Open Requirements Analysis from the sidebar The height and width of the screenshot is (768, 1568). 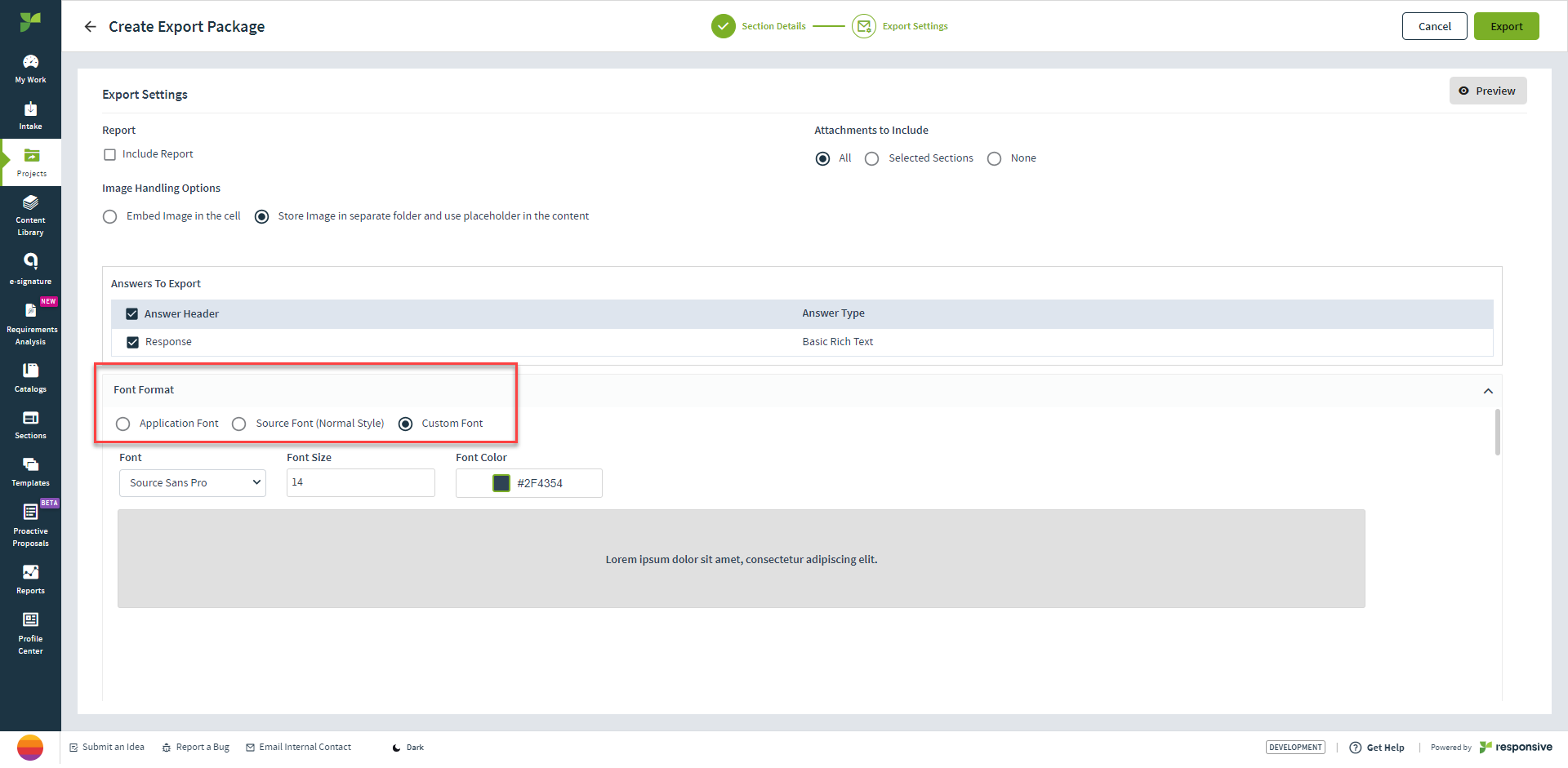click(x=30, y=321)
